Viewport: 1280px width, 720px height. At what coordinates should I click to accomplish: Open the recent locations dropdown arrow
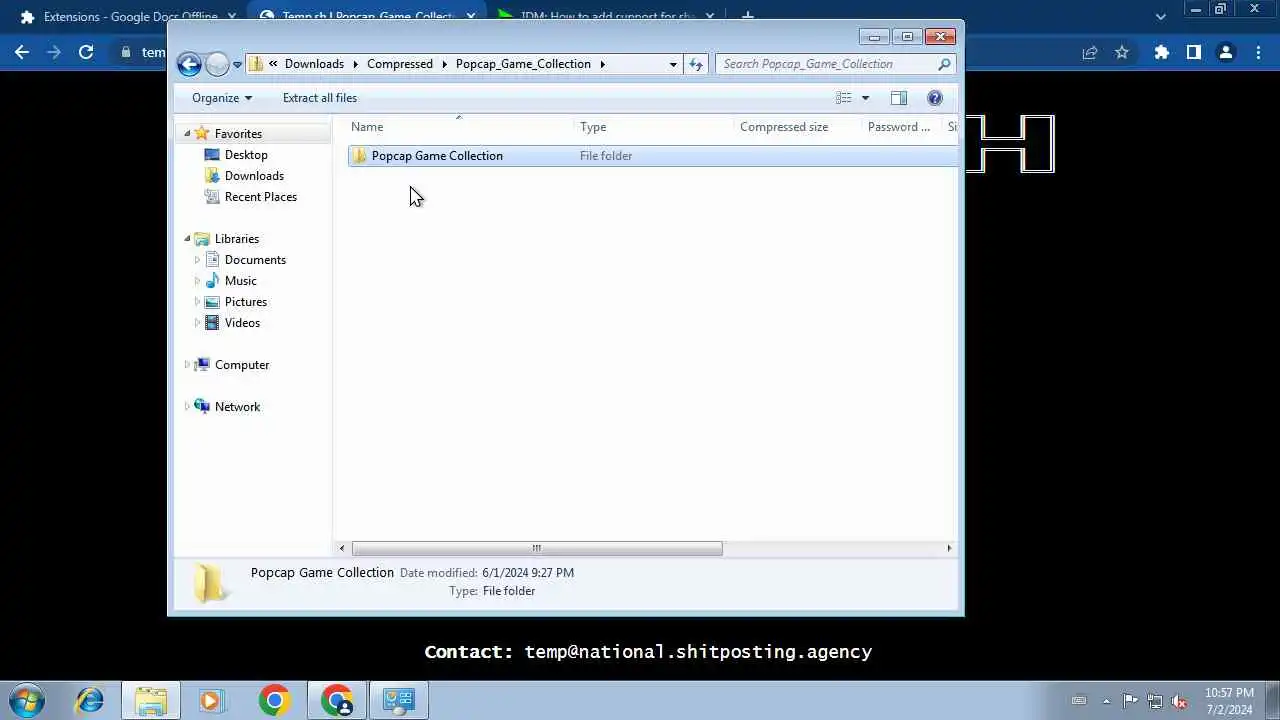pos(237,64)
